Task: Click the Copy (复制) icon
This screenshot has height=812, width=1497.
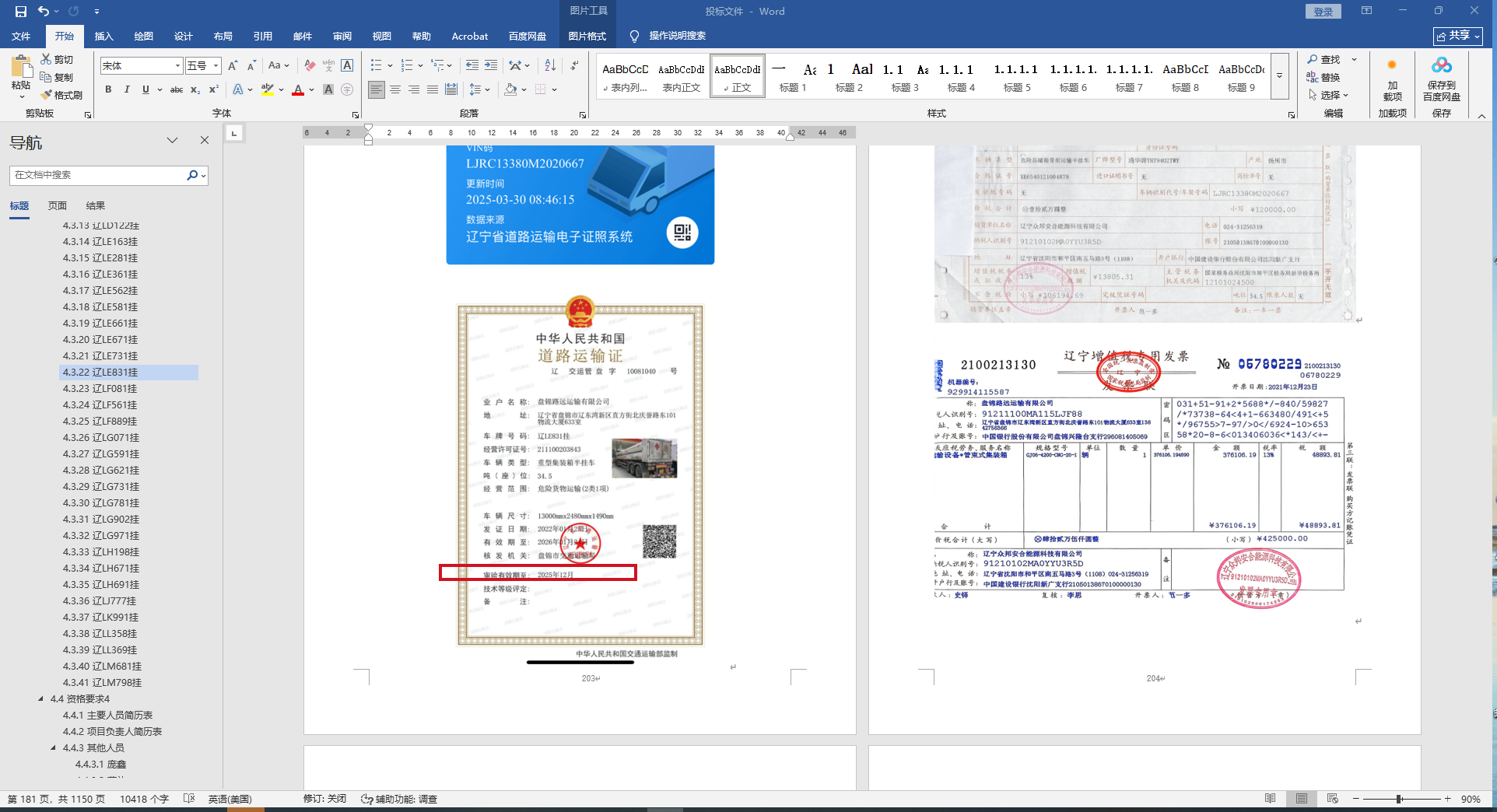Action: pyautogui.click(x=46, y=77)
